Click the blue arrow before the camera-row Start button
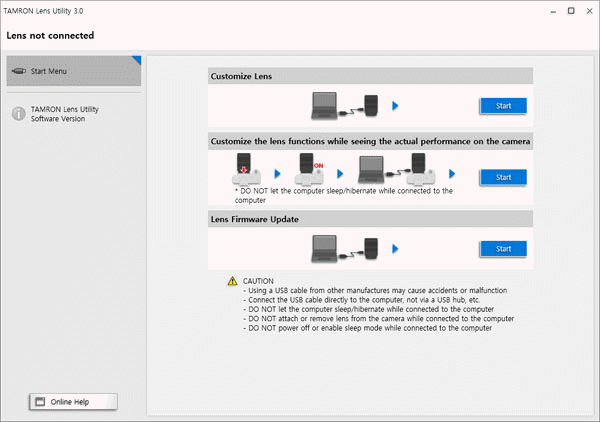Viewport: 600px width, 422px height. point(452,174)
